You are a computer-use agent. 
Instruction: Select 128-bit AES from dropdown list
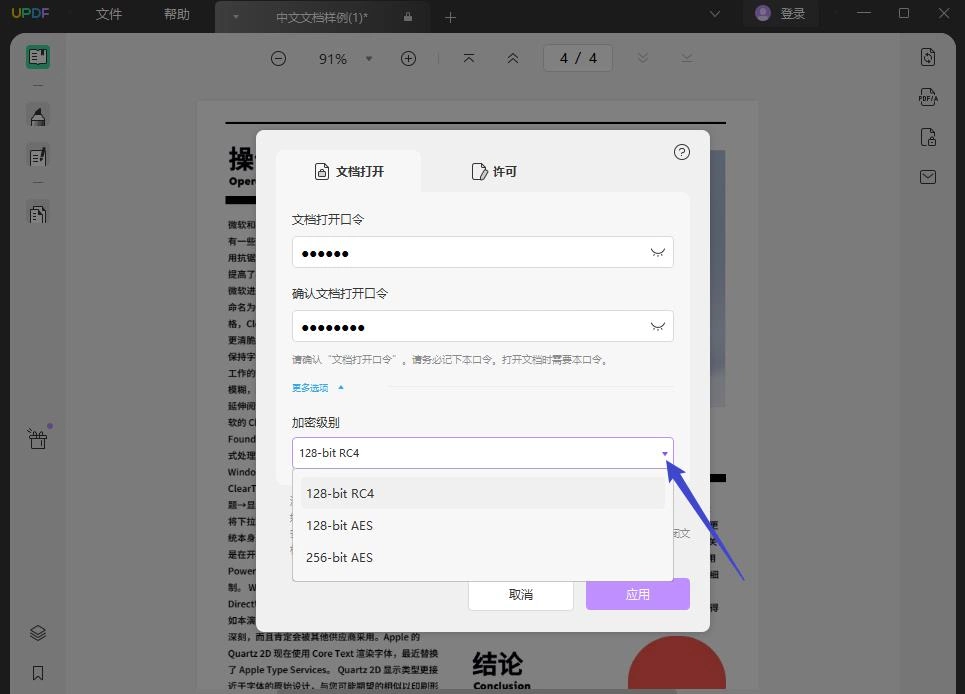482,525
